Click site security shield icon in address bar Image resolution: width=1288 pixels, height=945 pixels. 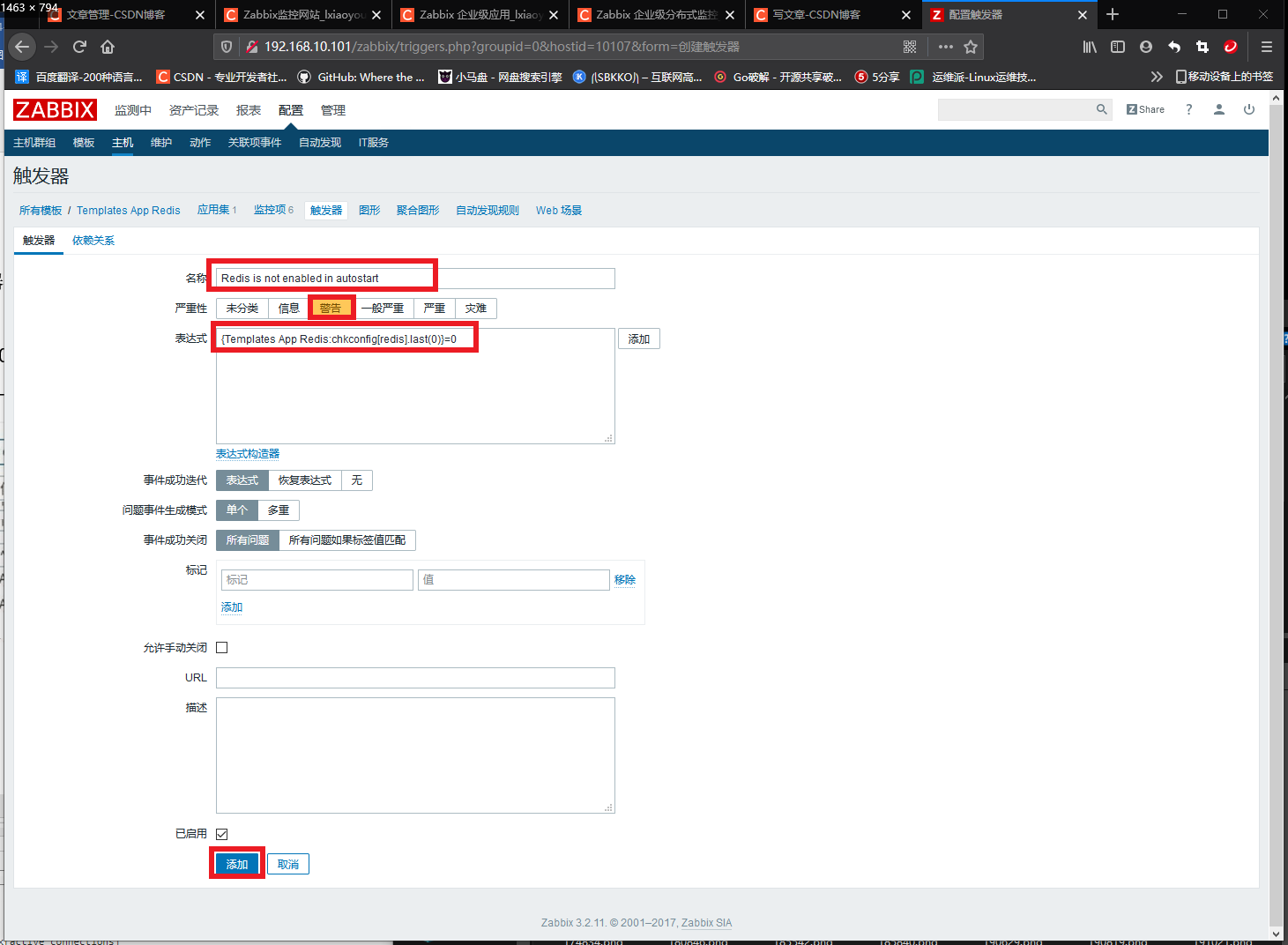point(227,47)
